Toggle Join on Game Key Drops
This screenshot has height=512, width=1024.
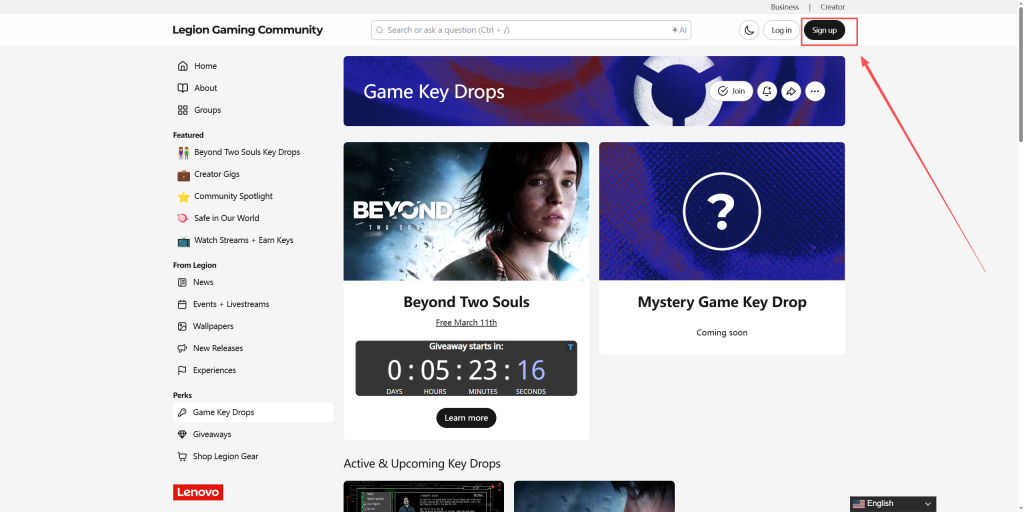pyautogui.click(x=731, y=91)
